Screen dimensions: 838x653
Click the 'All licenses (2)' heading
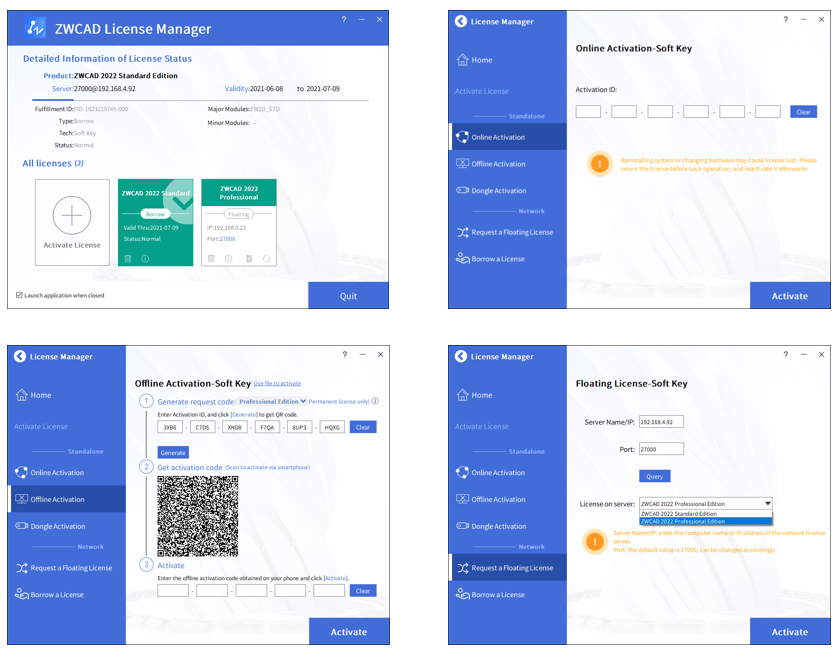click(x=53, y=163)
